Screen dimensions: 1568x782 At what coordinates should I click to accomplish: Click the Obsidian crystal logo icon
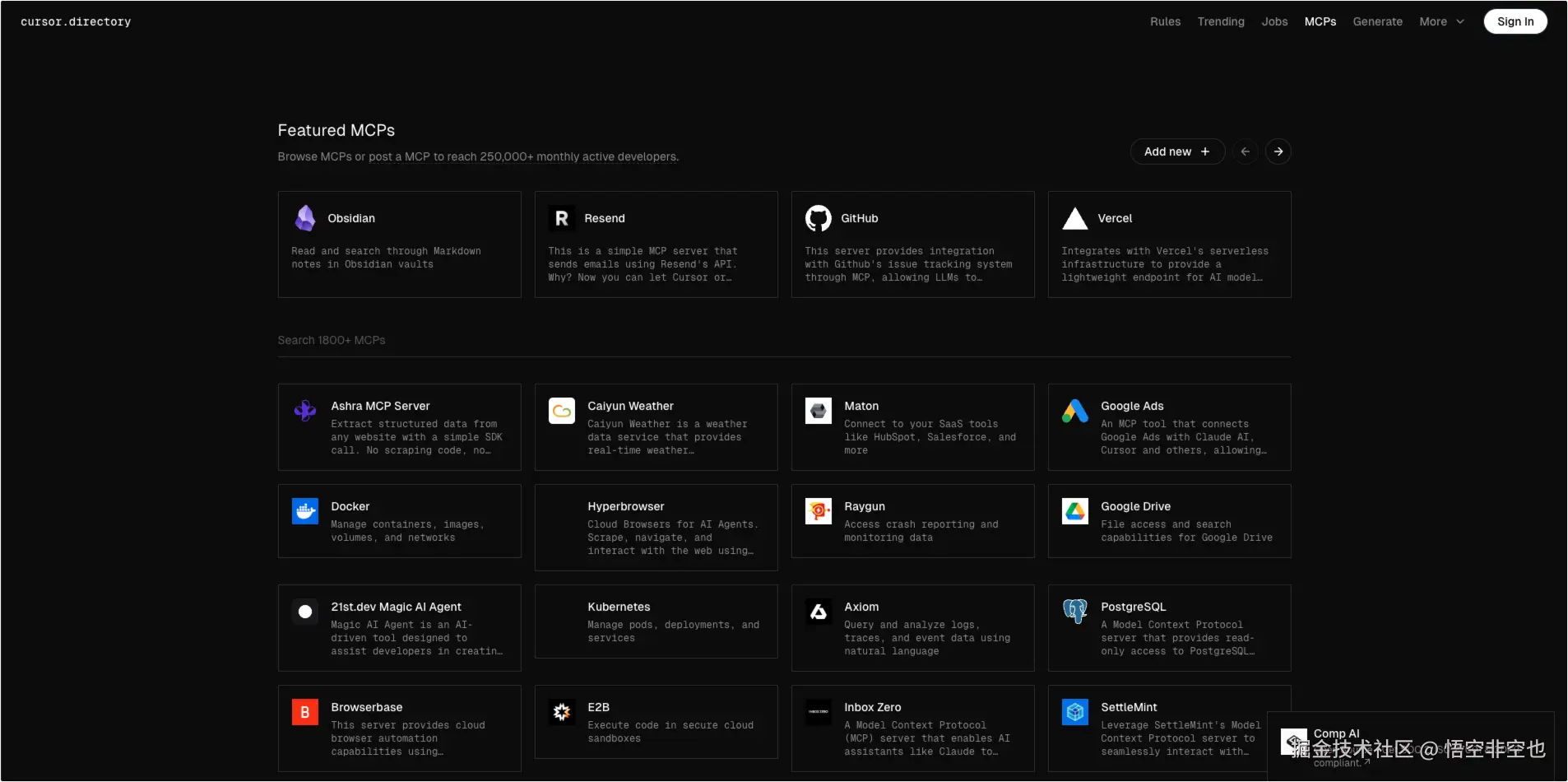click(305, 218)
